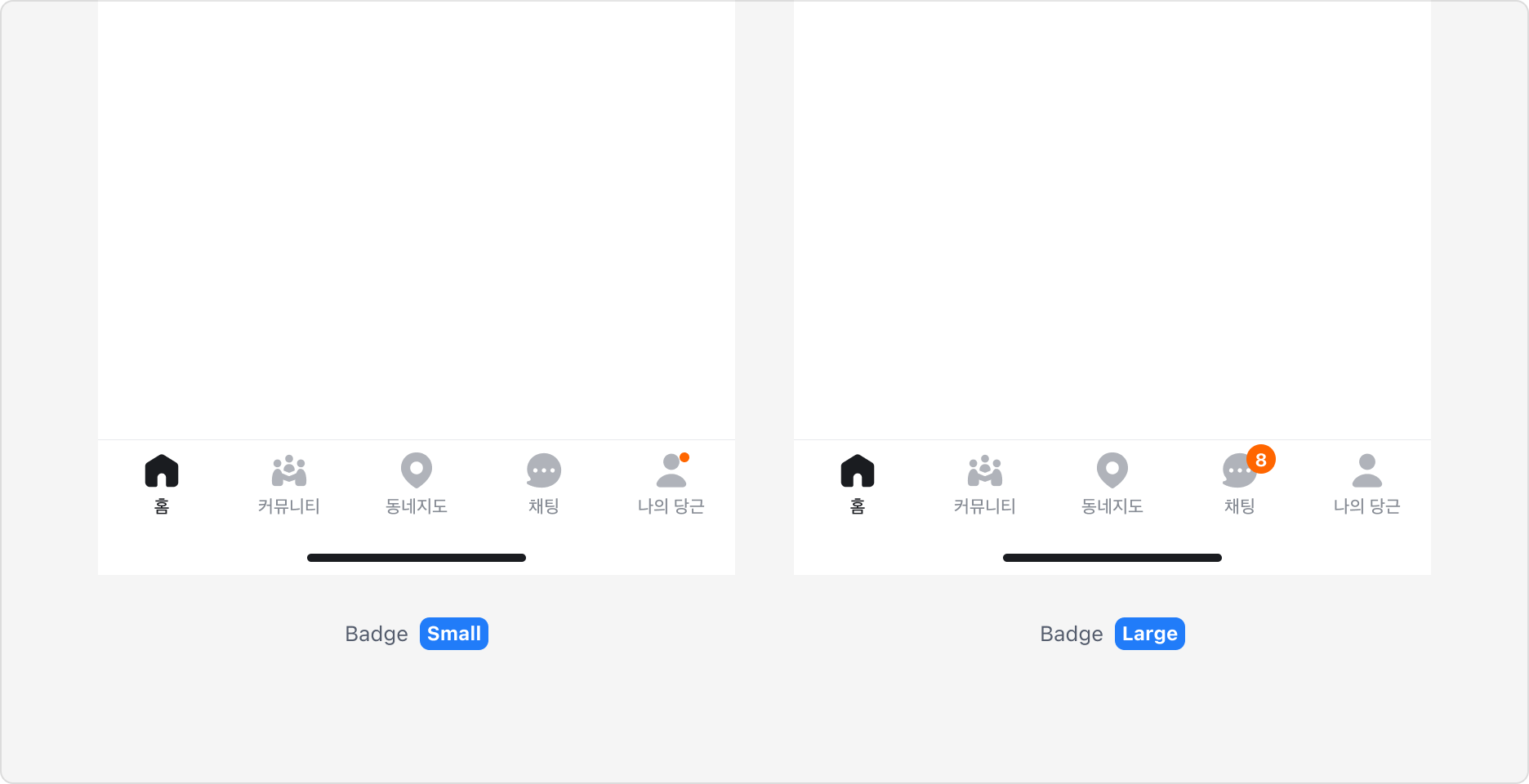Select 커뮤니티 tab label in left mockup
The image size is (1529, 784).
(289, 506)
